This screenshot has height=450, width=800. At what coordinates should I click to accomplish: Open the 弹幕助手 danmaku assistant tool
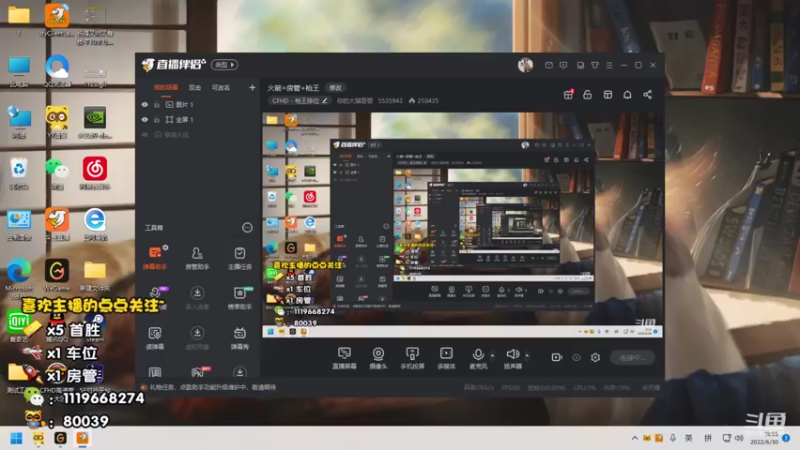coord(155,258)
